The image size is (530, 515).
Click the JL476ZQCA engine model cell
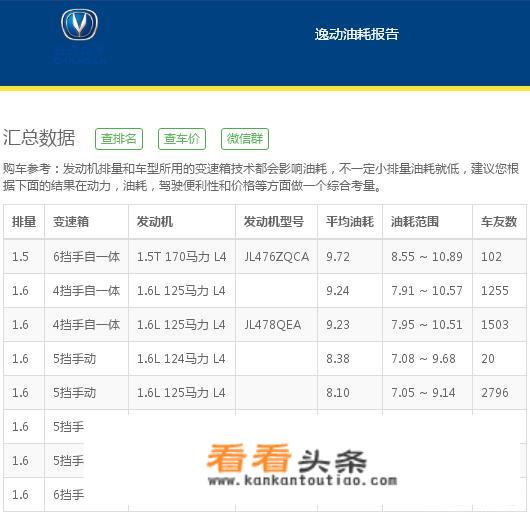click(276, 257)
